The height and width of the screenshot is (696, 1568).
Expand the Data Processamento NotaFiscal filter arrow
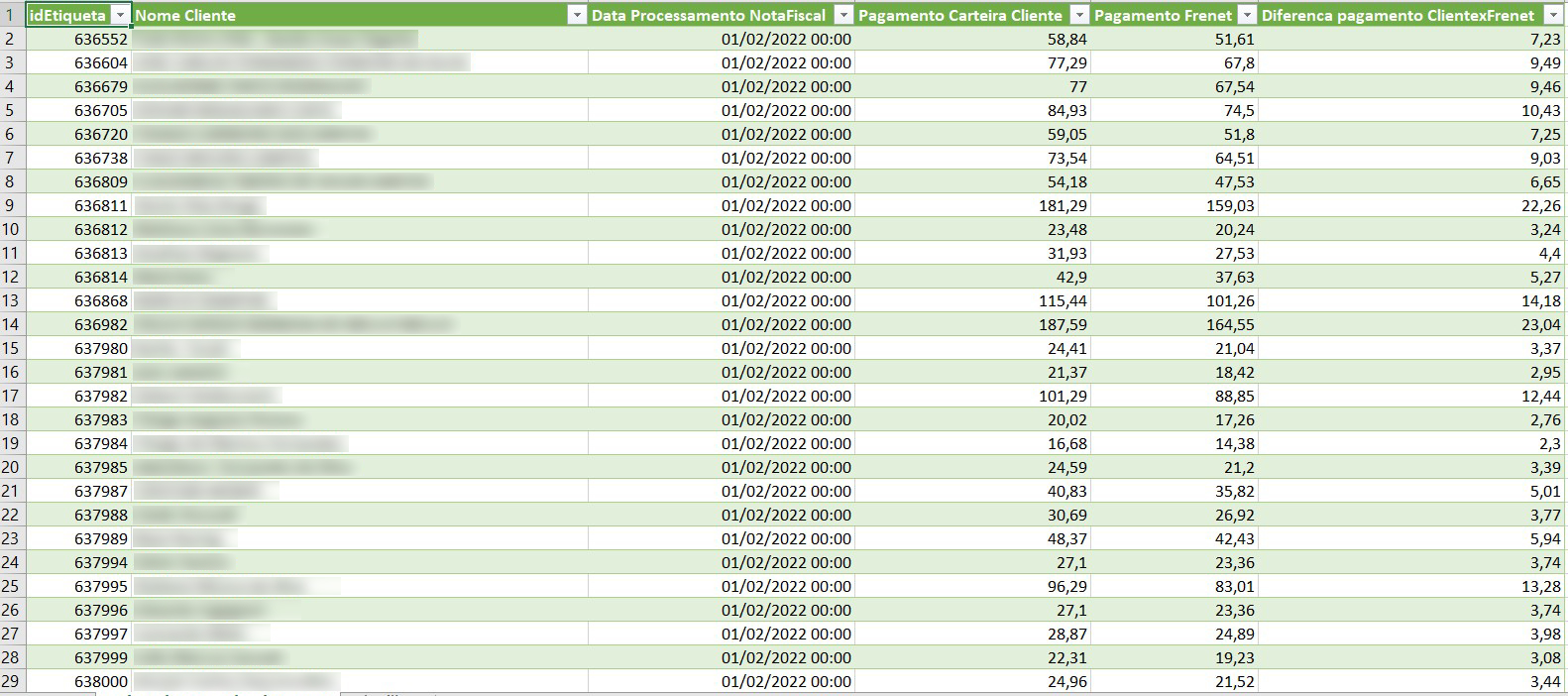click(x=843, y=15)
